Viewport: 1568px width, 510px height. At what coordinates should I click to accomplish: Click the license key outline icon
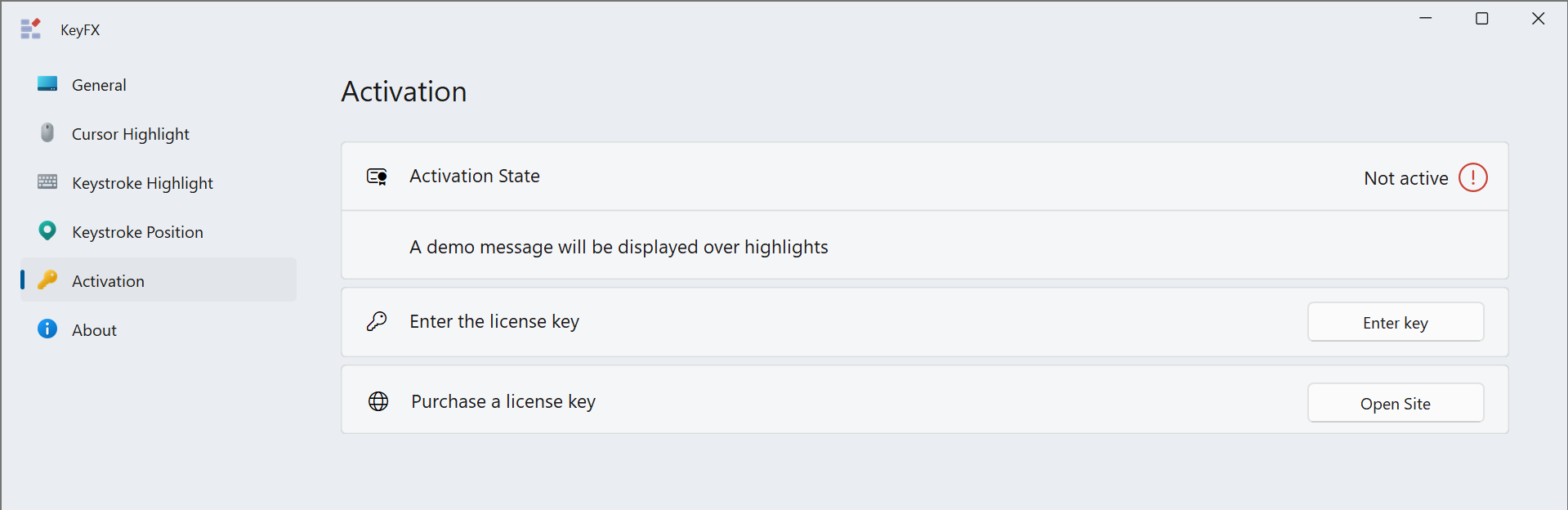(377, 321)
